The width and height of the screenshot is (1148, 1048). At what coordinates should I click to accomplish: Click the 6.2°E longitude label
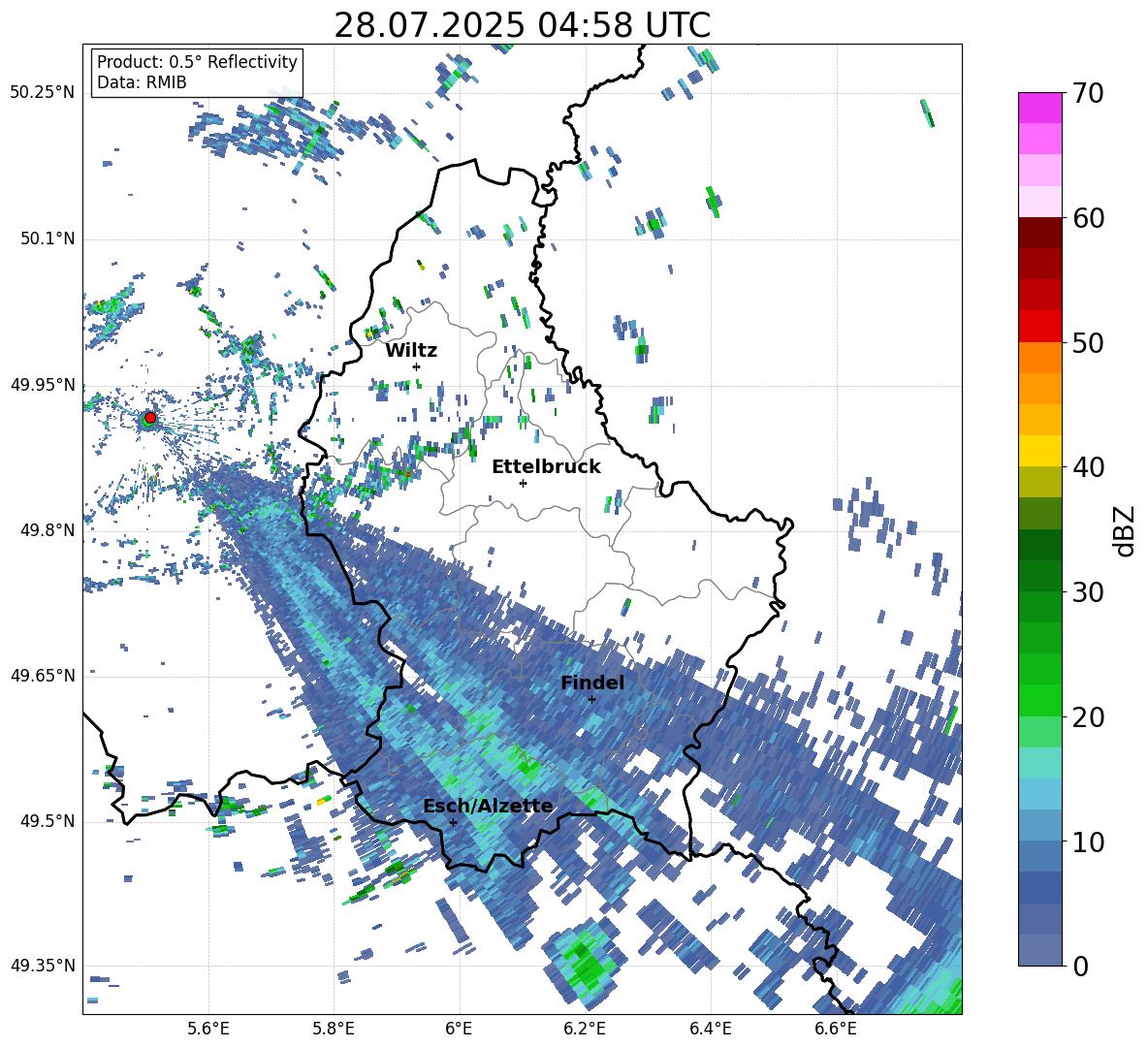coord(585,1029)
